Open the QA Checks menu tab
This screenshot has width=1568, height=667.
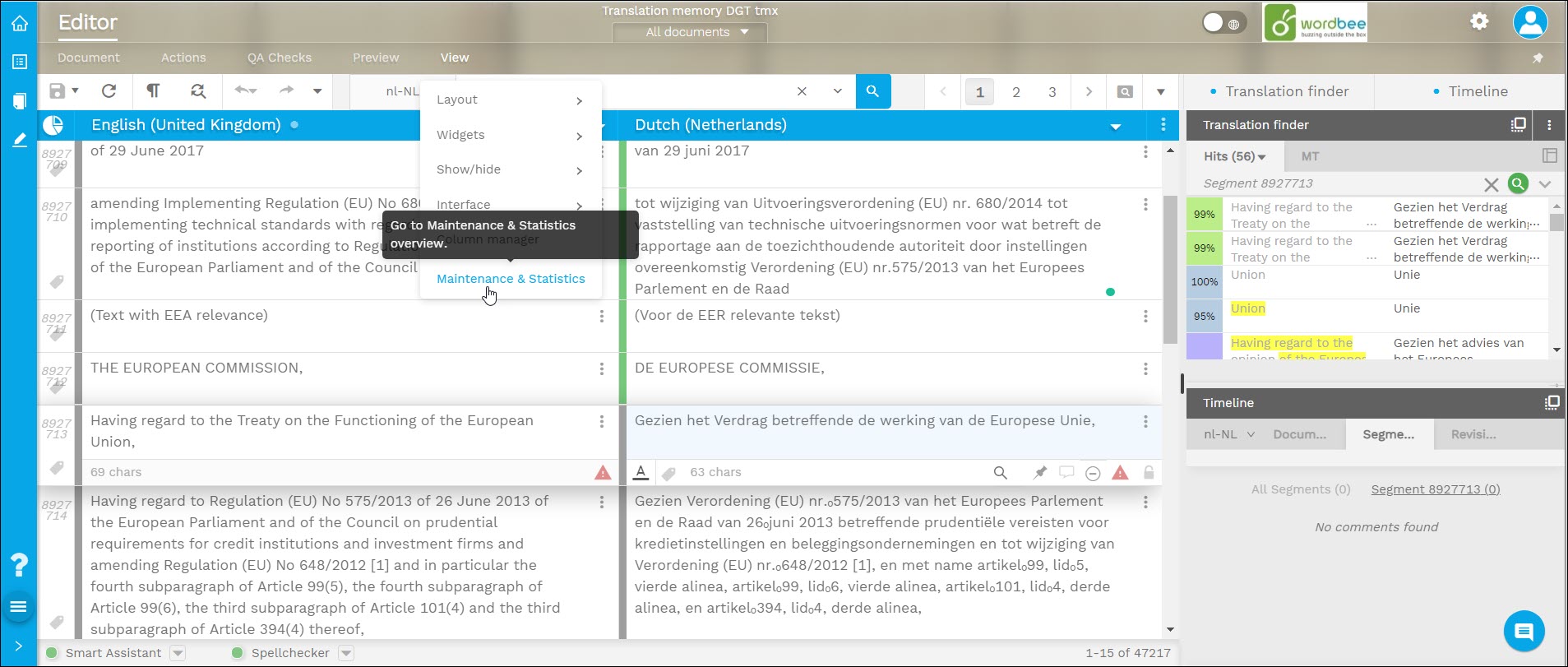[279, 58]
